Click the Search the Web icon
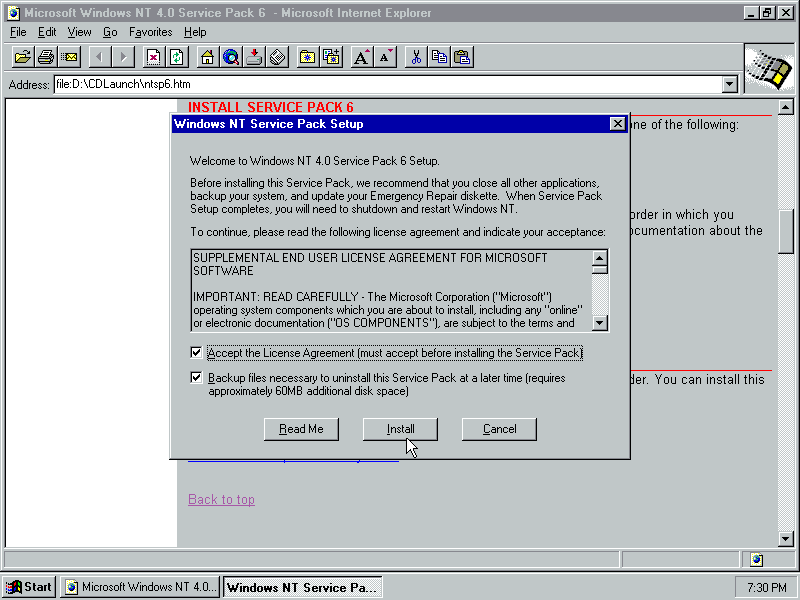Viewport: 800px width, 600px height. point(231,57)
